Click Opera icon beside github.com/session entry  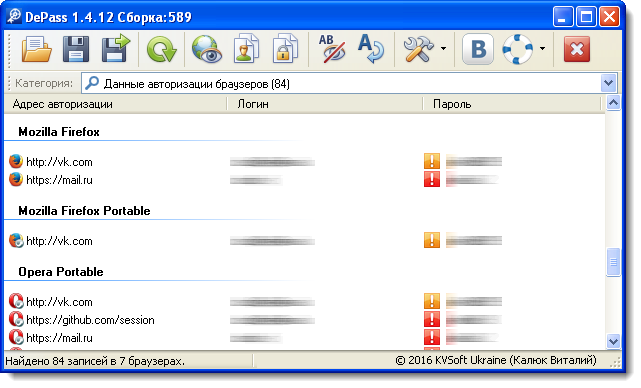(x=16, y=319)
